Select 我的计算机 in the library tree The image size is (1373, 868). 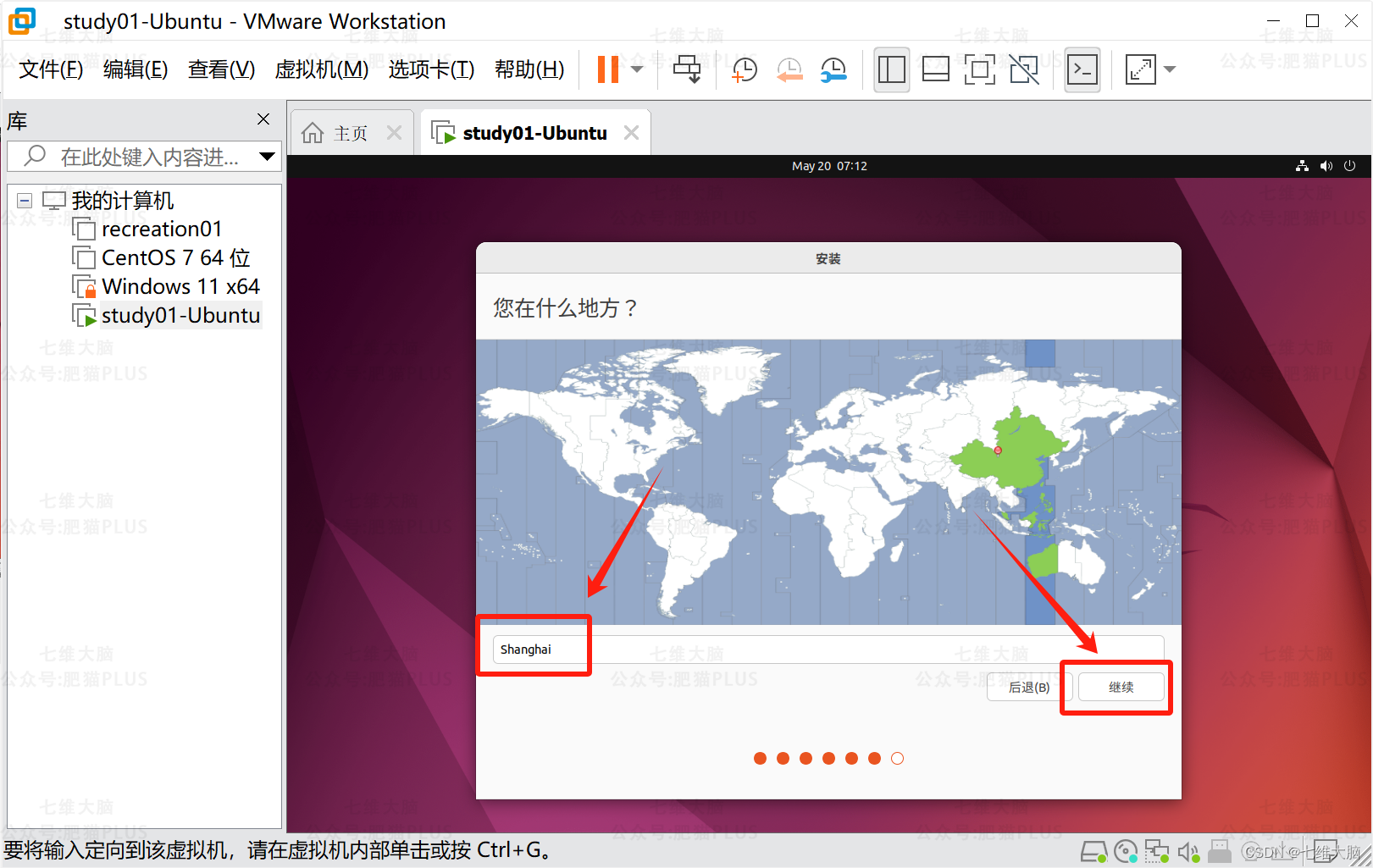[x=122, y=201]
